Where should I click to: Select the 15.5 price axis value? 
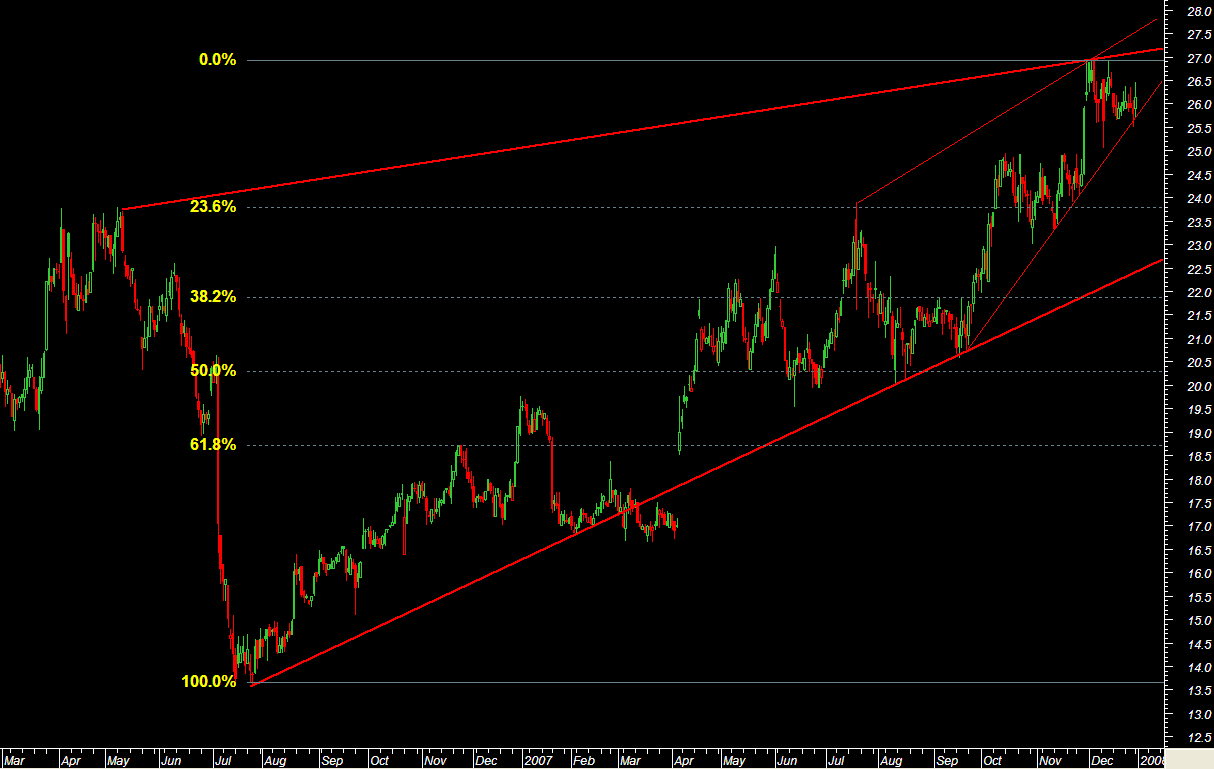tap(1199, 598)
